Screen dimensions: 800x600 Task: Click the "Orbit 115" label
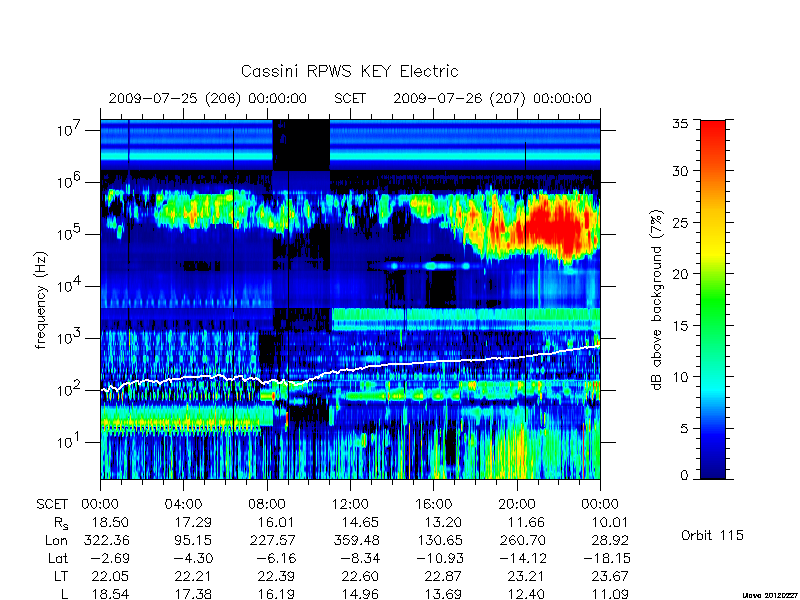coord(712,535)
